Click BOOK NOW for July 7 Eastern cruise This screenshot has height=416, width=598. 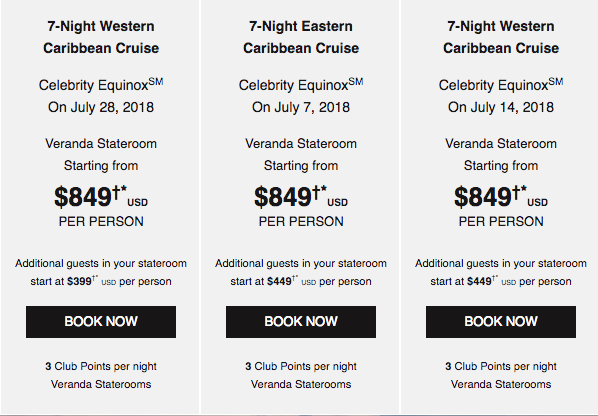pyautogui.click(x=301, y=322)
